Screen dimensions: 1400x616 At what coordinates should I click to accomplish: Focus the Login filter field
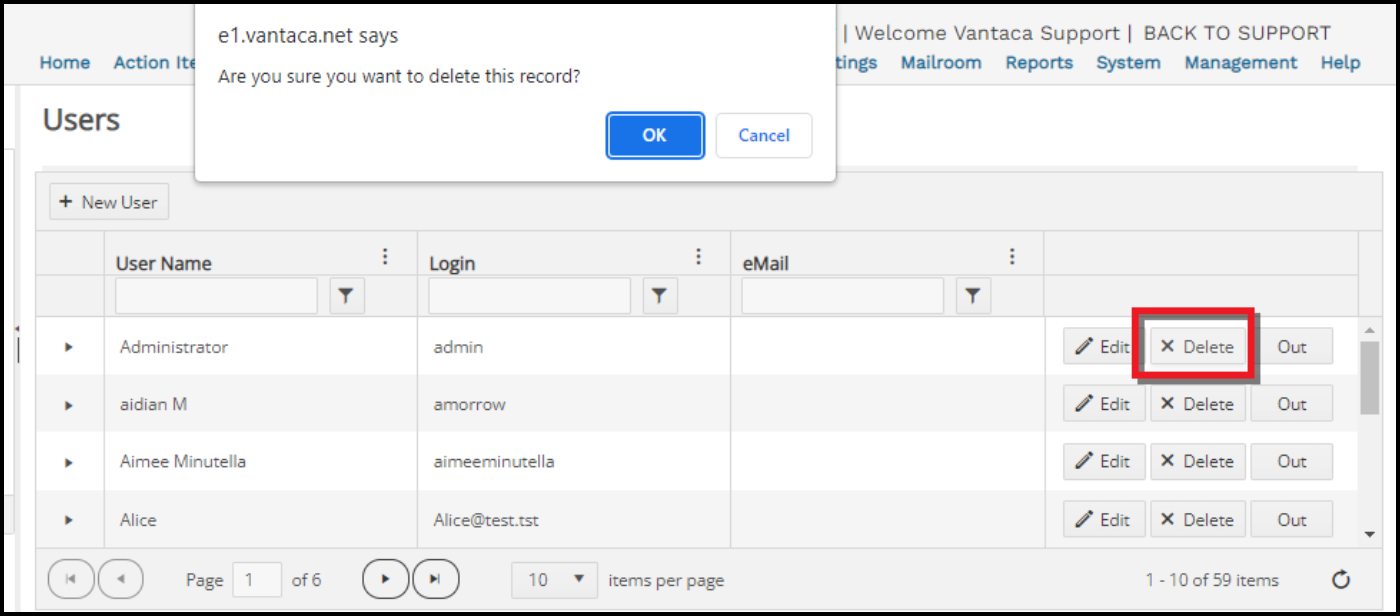[529, 296]
